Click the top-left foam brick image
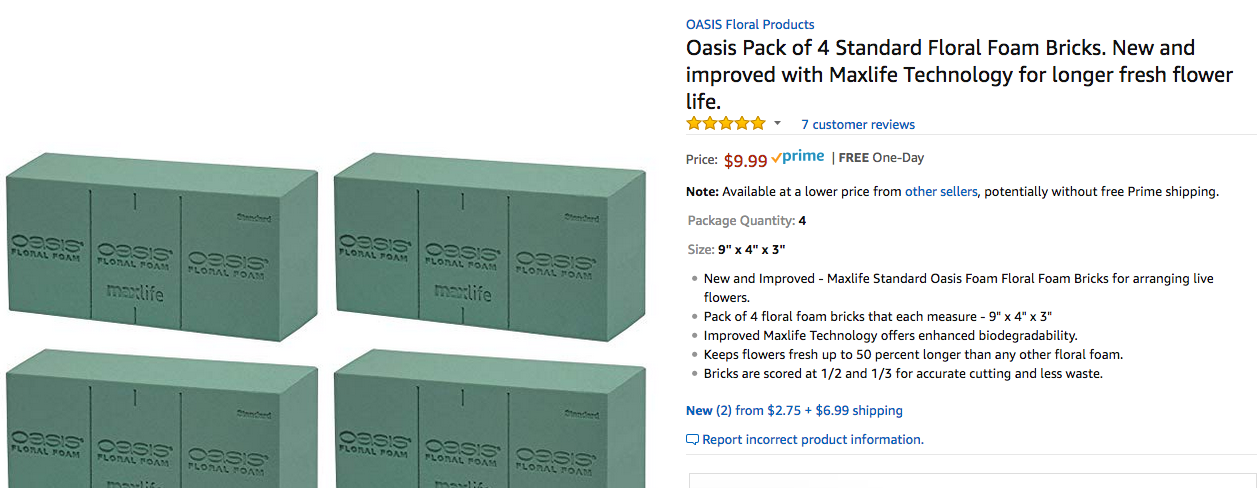 point(162,245)
